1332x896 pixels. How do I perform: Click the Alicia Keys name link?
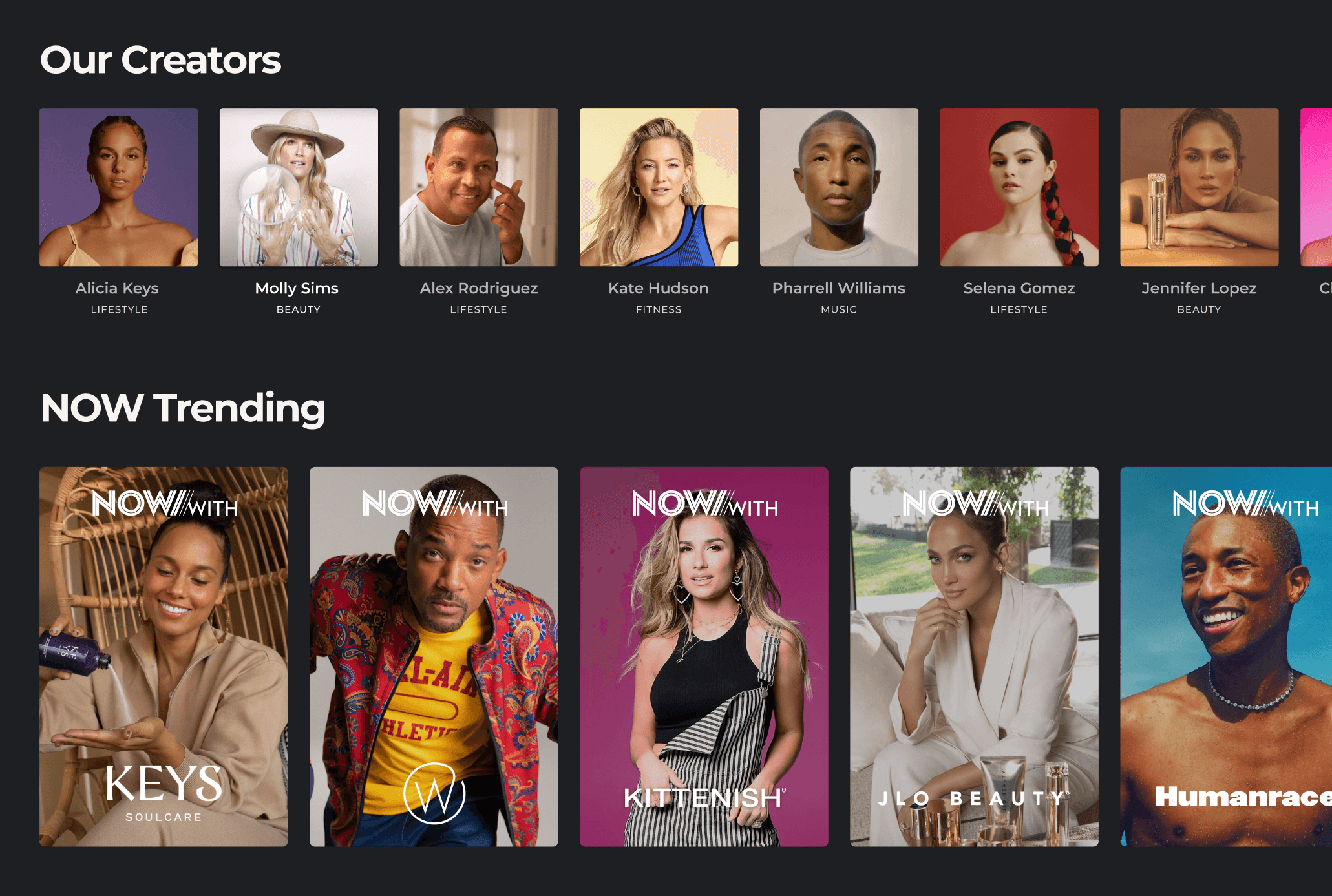pos(117,288)
